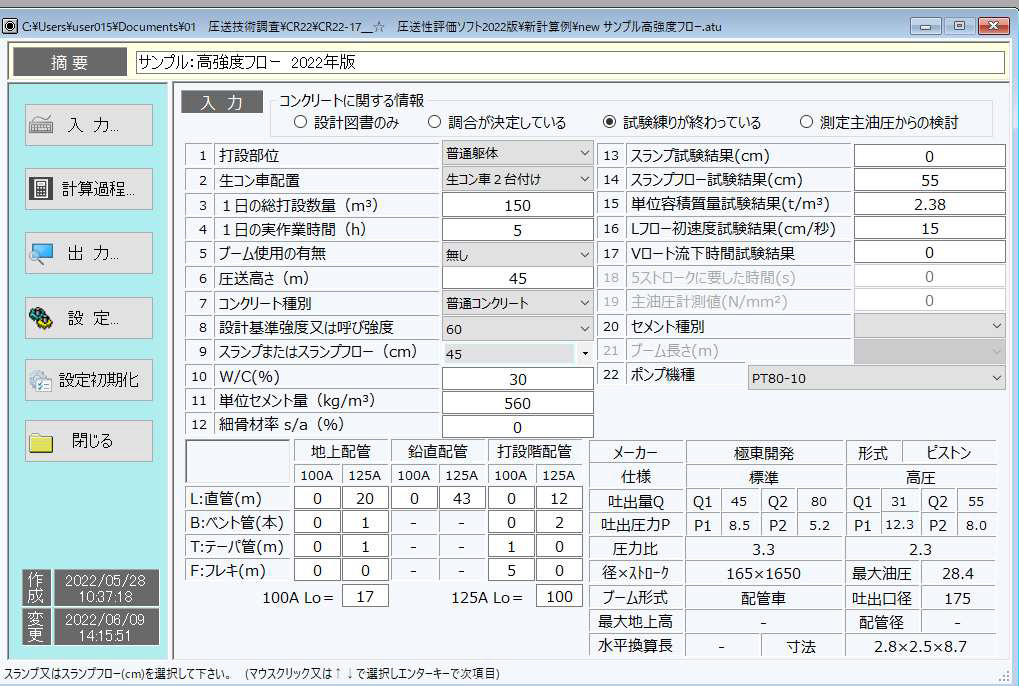This screenshot has height=686, width=1019.
Task: Open 打設部位 dropdown showing 普通躯体
Action: (517, 154)
